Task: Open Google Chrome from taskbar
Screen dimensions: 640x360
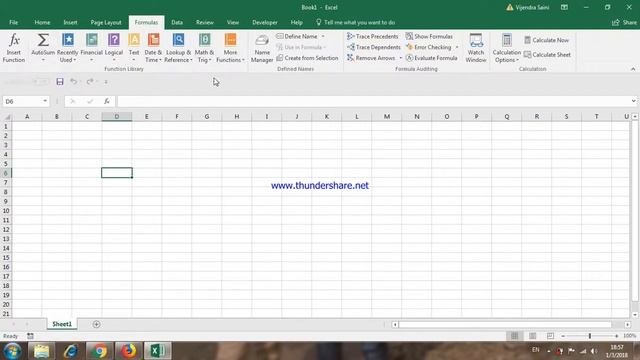Action: tap(99, 351)
